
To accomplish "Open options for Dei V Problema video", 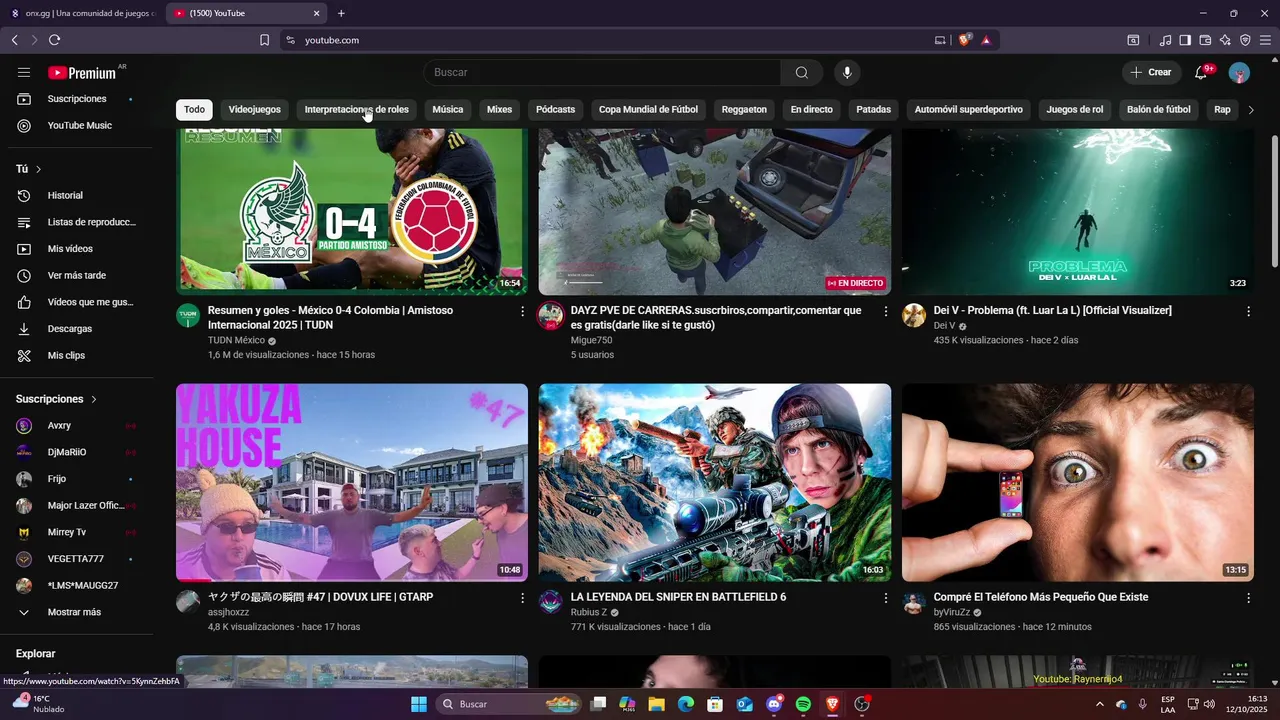I will coord(1248,311).
